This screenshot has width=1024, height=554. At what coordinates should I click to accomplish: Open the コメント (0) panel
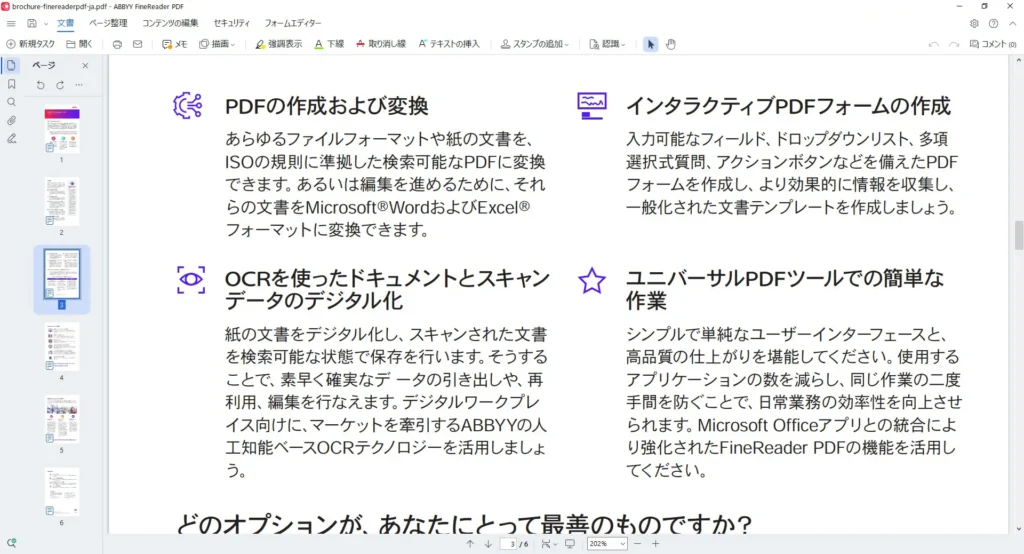pyautogui.click(x=993, y=44)
